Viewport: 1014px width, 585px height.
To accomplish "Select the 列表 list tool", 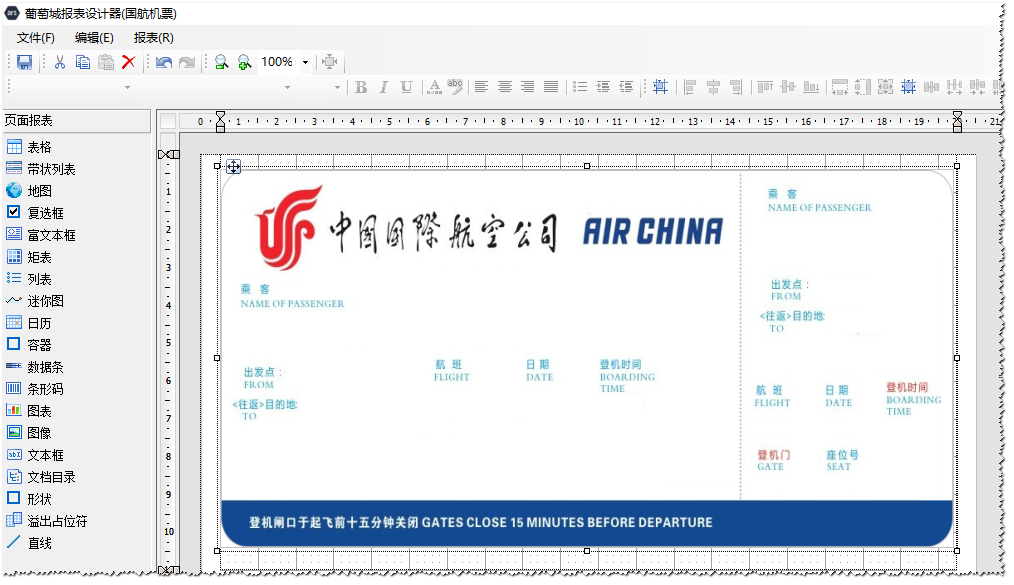I will (39, 279).
